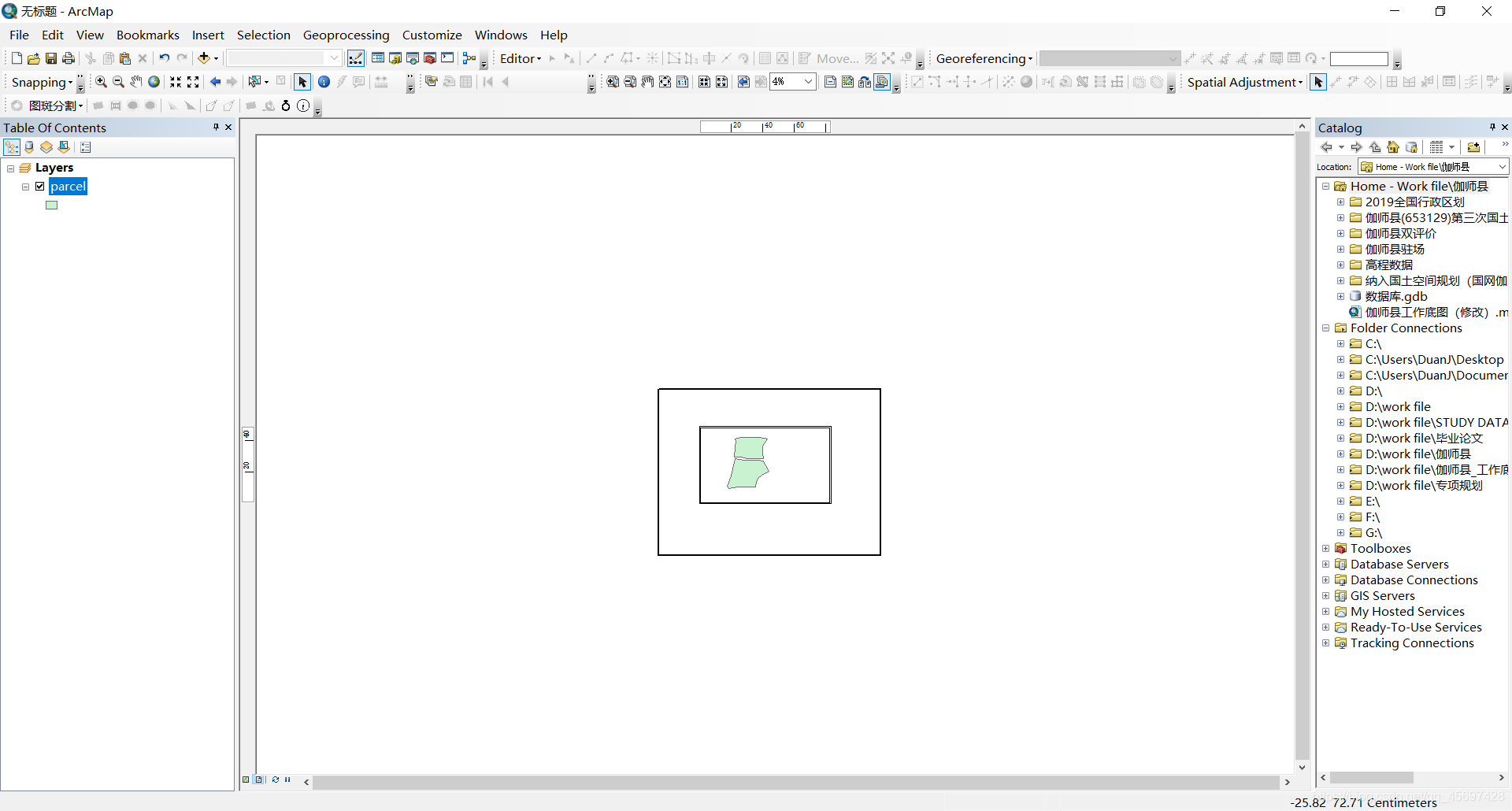Toggle List By Selection view

coord(65,147)
